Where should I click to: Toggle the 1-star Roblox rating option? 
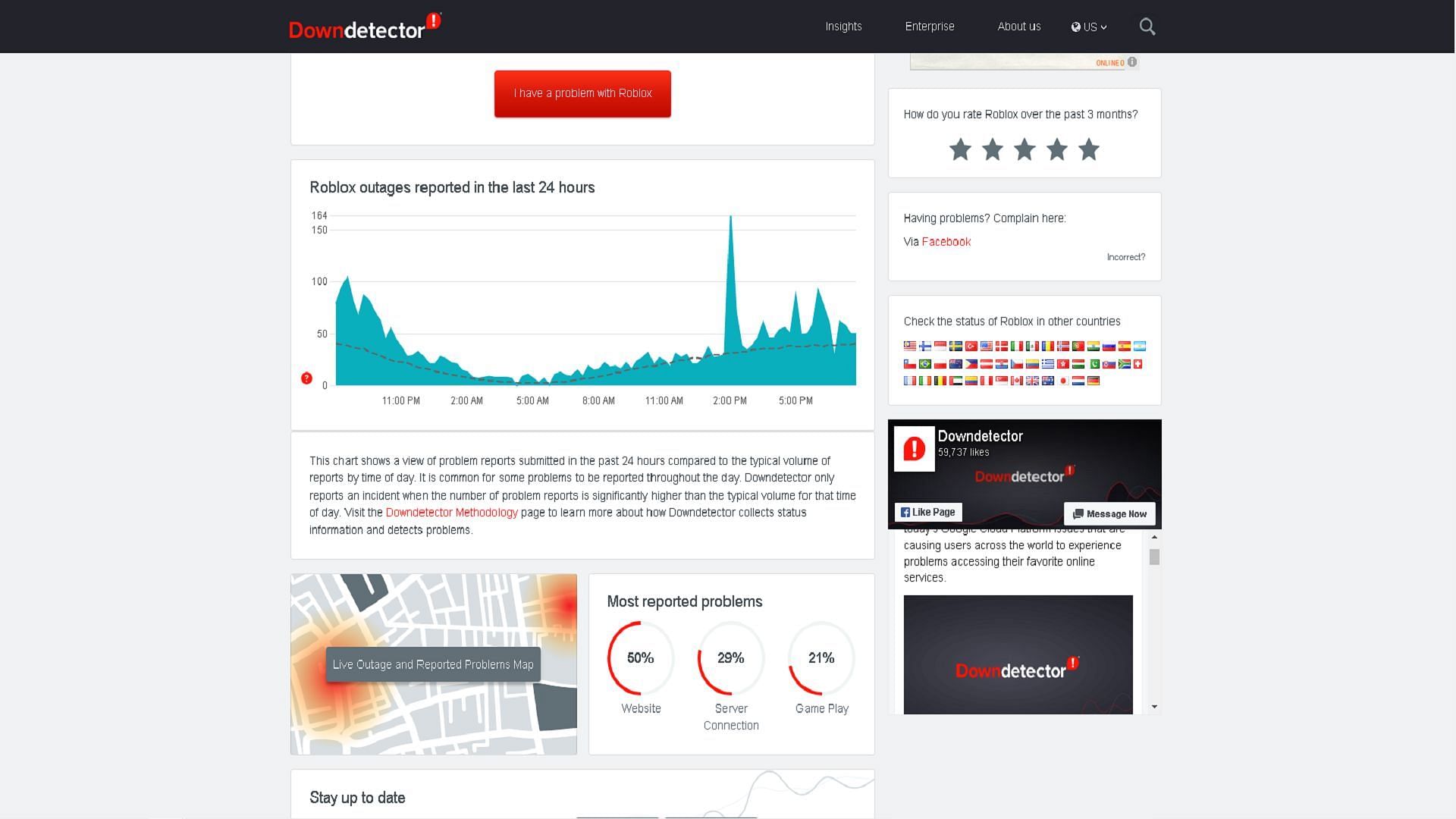[x=960, y=149]
